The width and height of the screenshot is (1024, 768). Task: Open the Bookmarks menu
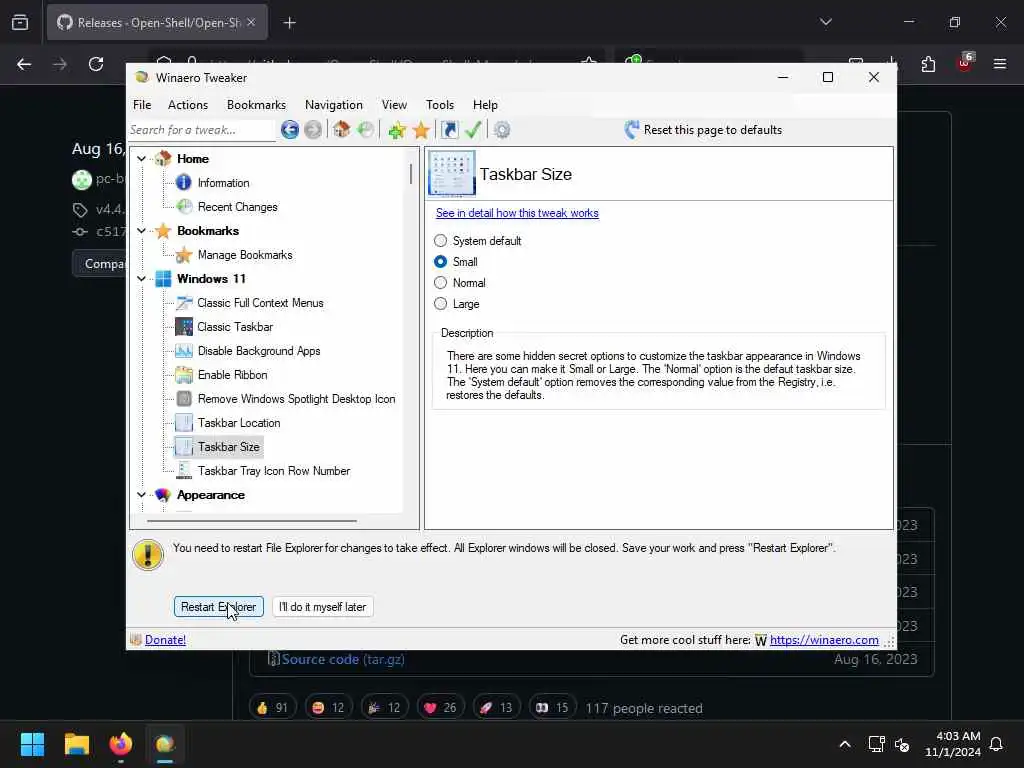click(x=256, y=105)
